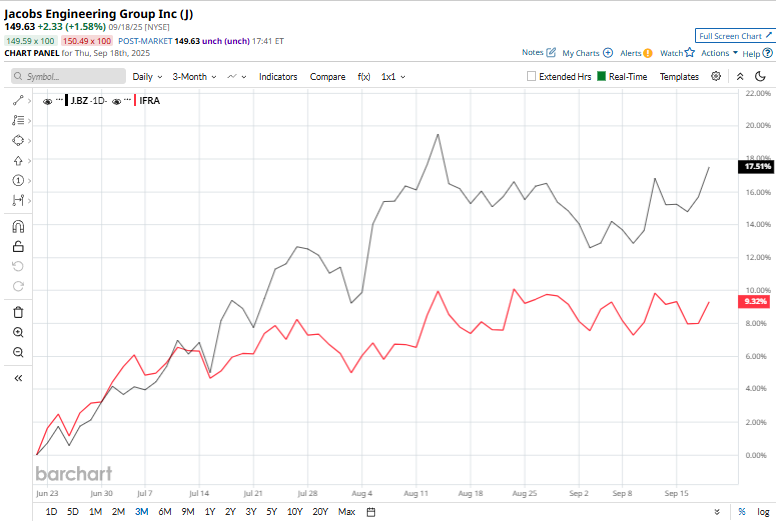Toggle the magnet snap tool
Image resolution: width=776 pixels, height=531 pixels.
[x=18, y=227]
